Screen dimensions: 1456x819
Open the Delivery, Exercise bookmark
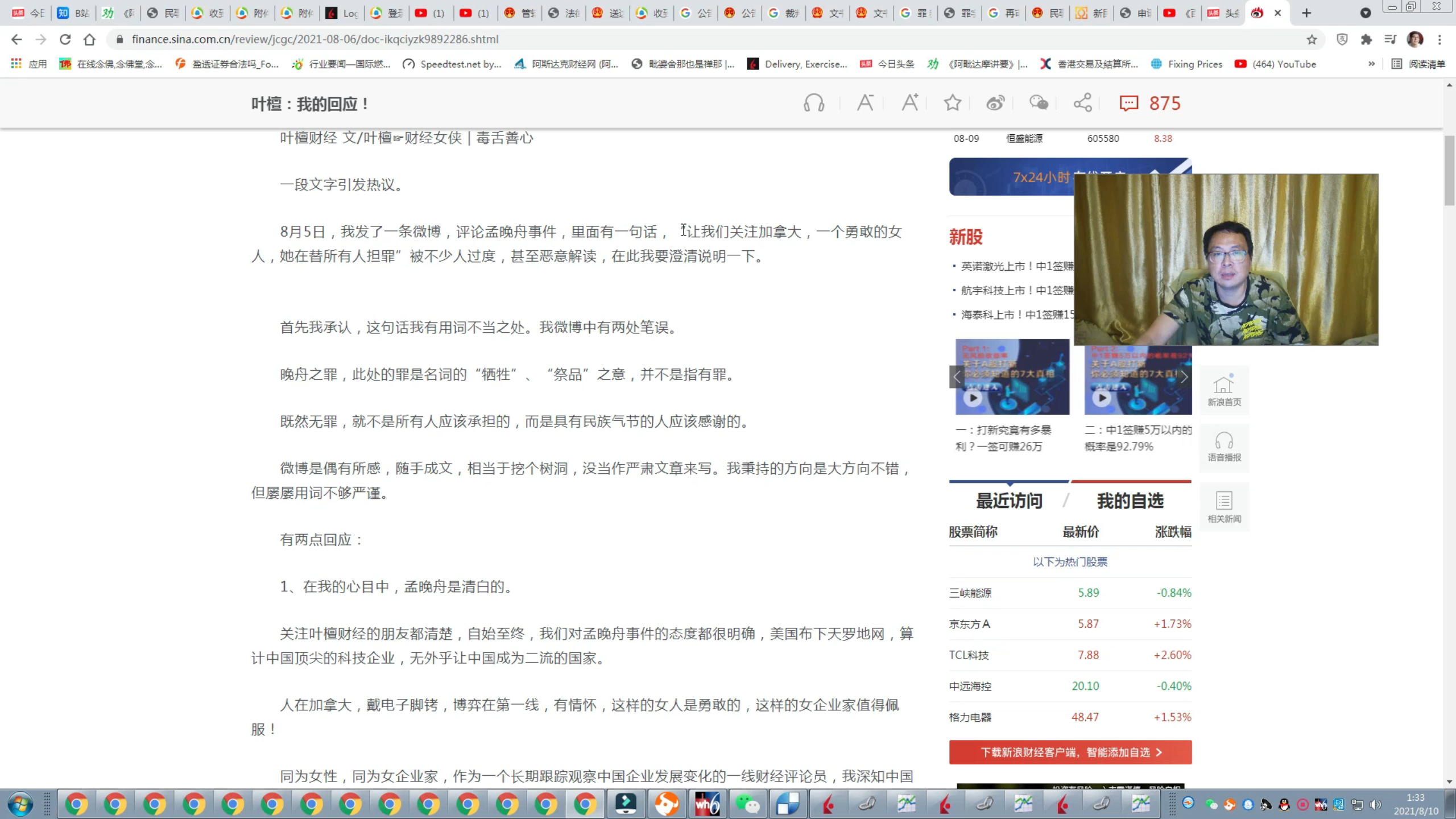pos(797,64)
